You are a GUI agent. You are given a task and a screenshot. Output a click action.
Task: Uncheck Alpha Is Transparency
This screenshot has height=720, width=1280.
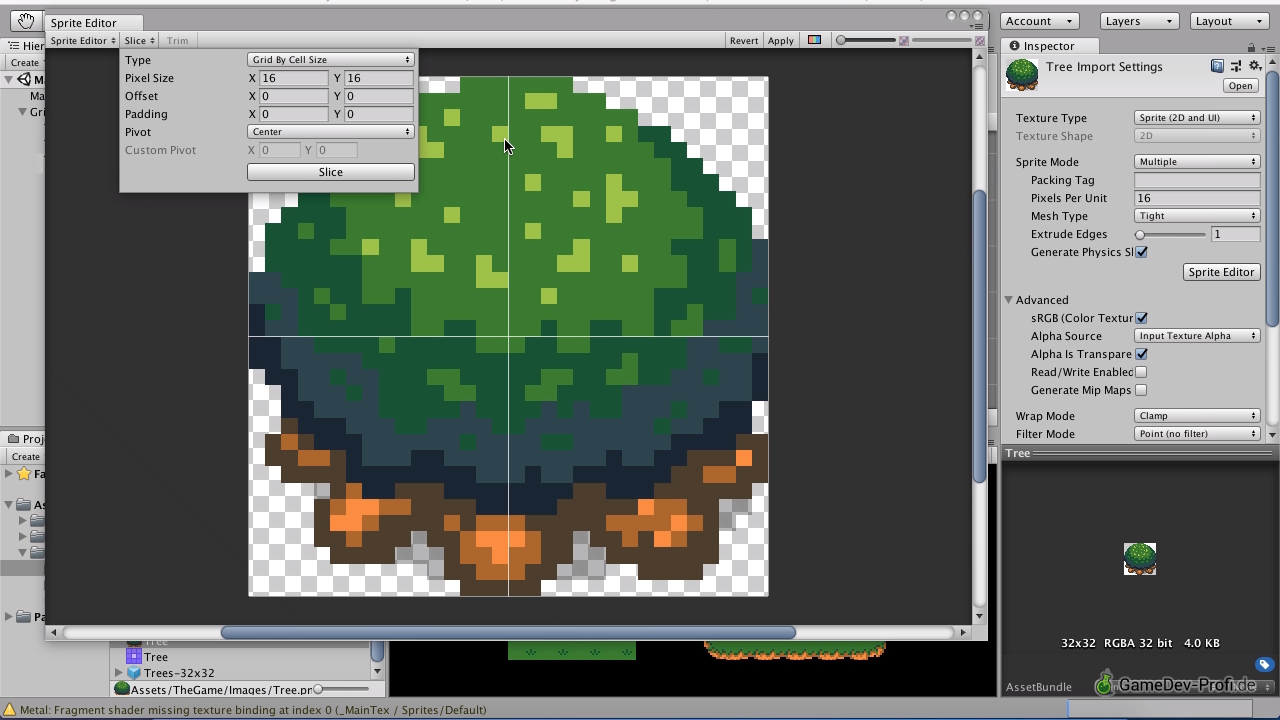[x=1141, y=354]
